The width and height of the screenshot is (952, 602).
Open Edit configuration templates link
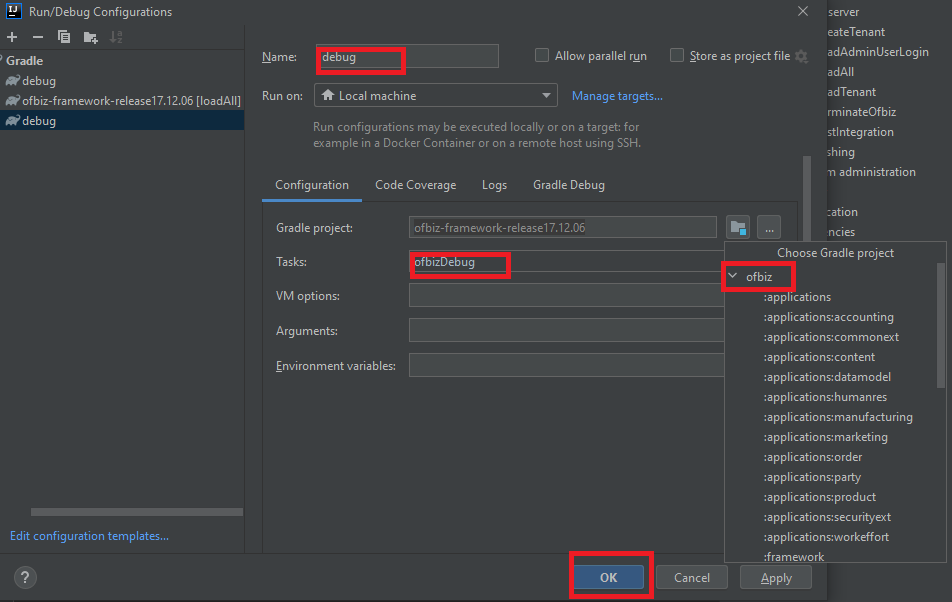click(x=89, y=536)
